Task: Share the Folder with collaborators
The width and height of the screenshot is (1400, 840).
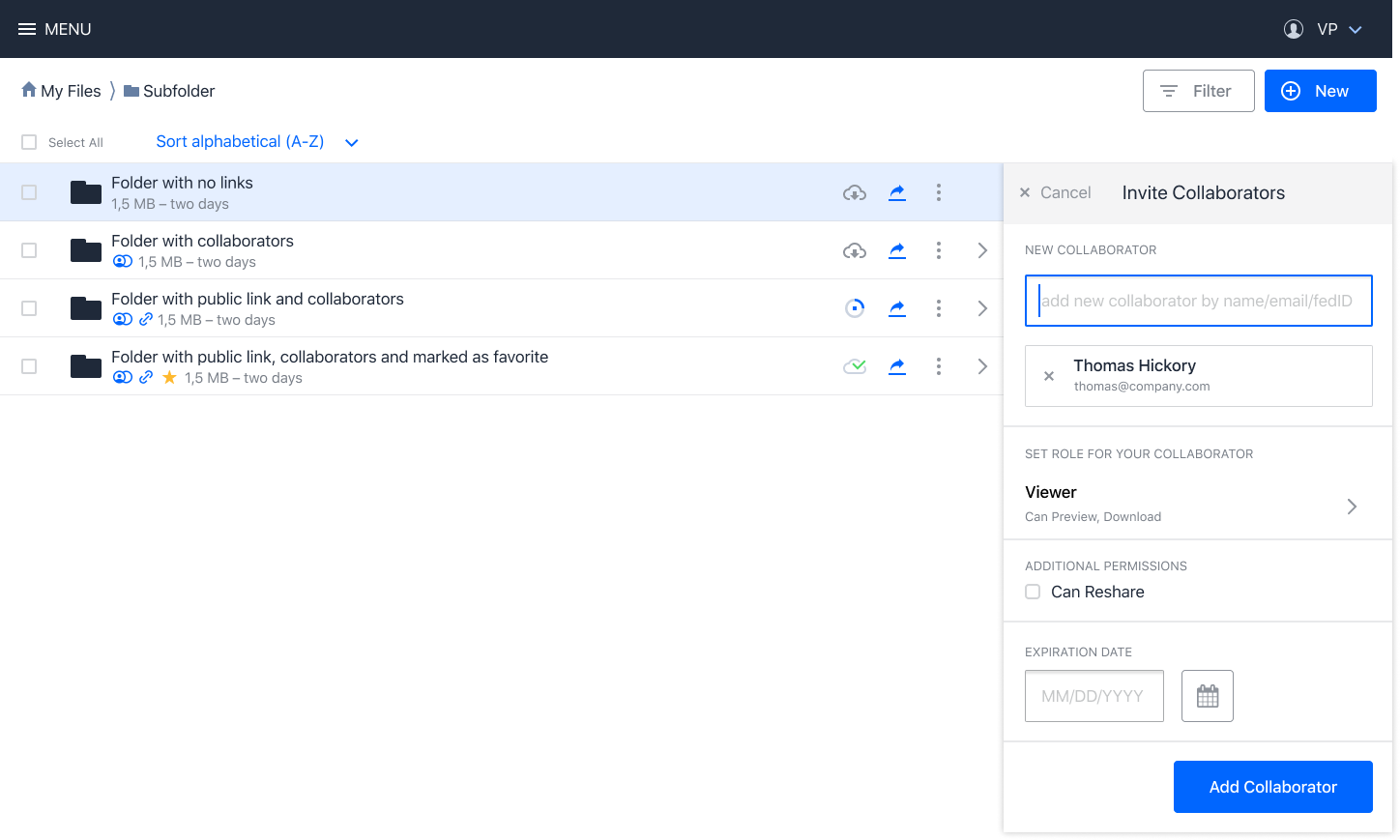Action: point(897,250)
